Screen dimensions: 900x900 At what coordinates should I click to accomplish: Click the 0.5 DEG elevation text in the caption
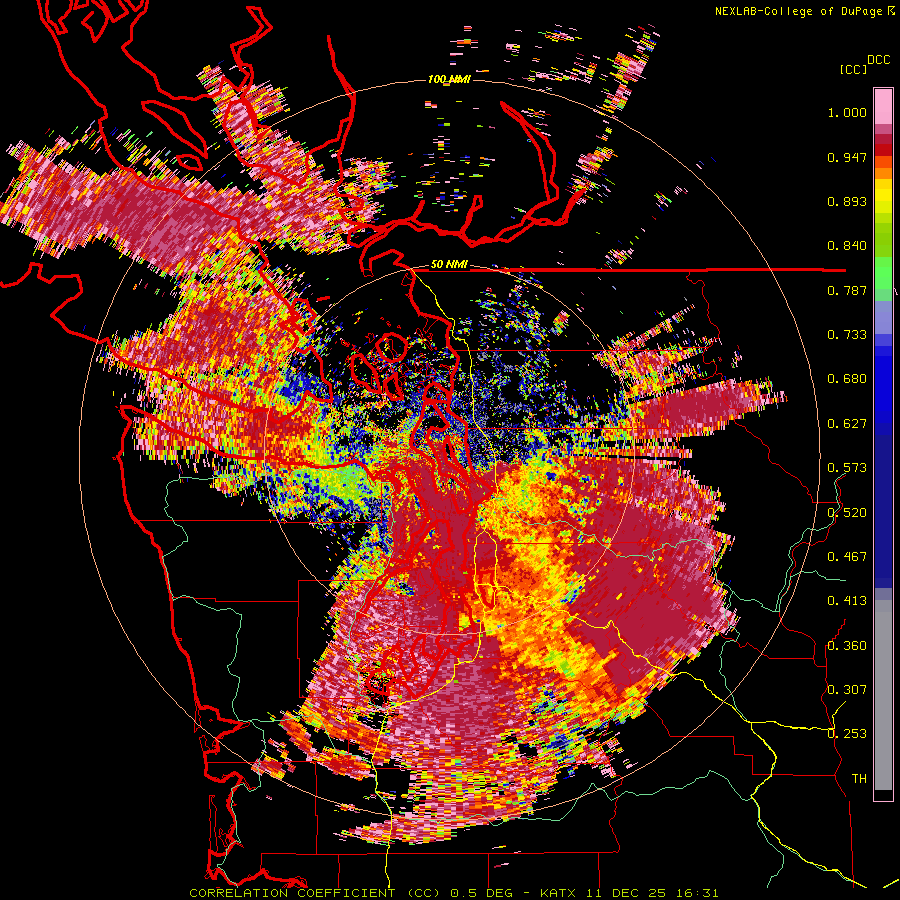click(483, 893)
